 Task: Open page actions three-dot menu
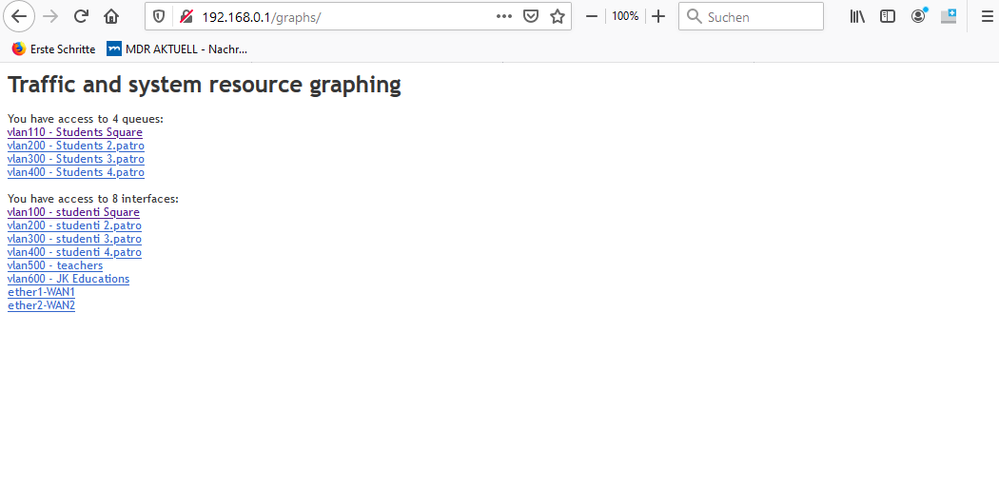click(x=504, y=17)
